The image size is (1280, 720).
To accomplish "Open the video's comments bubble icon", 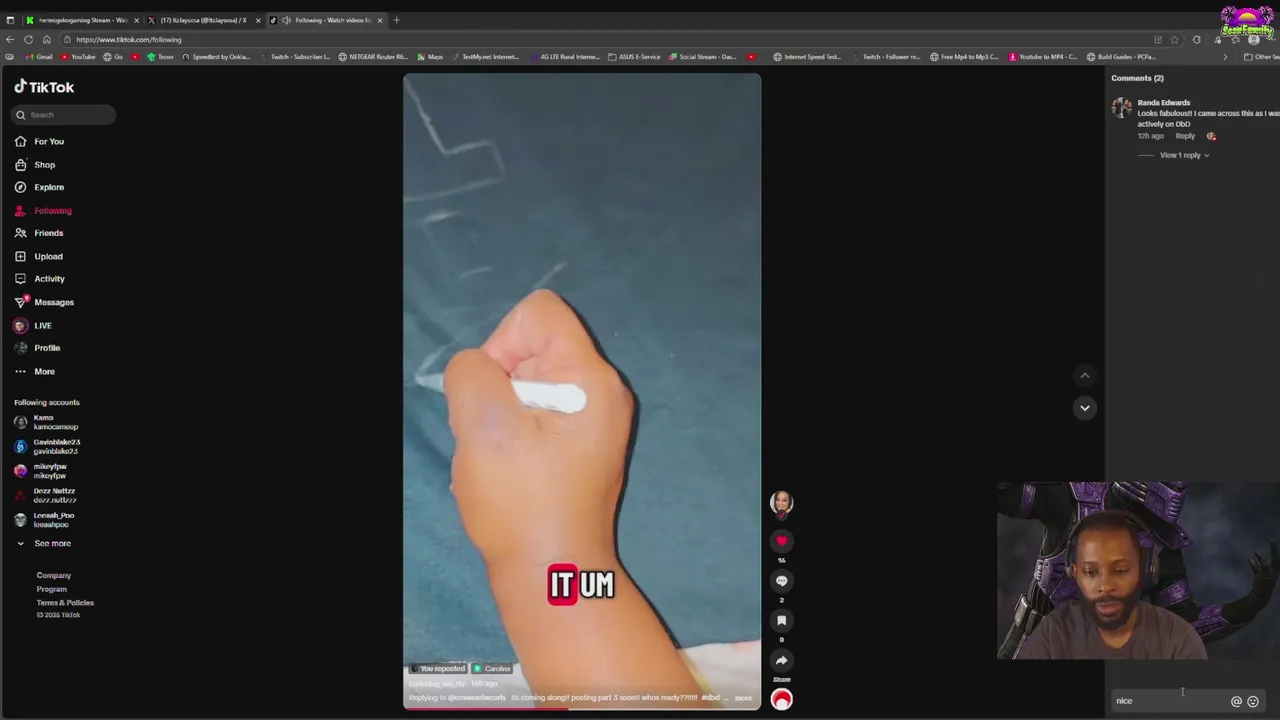I will 782,581.
